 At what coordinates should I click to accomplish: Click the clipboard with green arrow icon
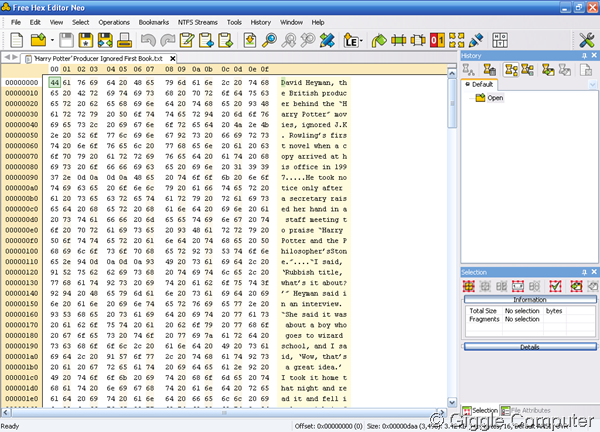pyautogui.click(x=226, y=40)
